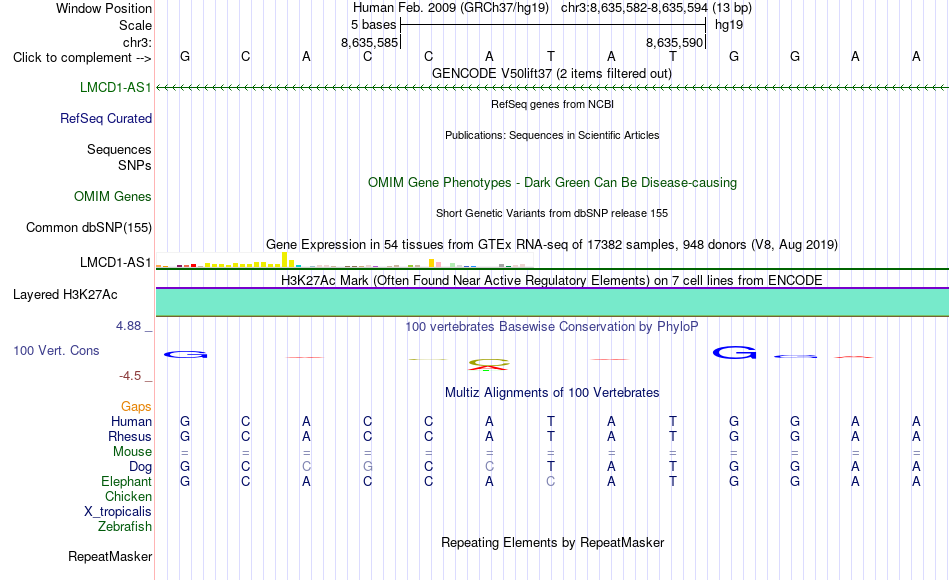The height and width of the screenshot is (580, 950).
Task: Click 'RefSeq genes from NCBI' title
Action: coord(552,104)
